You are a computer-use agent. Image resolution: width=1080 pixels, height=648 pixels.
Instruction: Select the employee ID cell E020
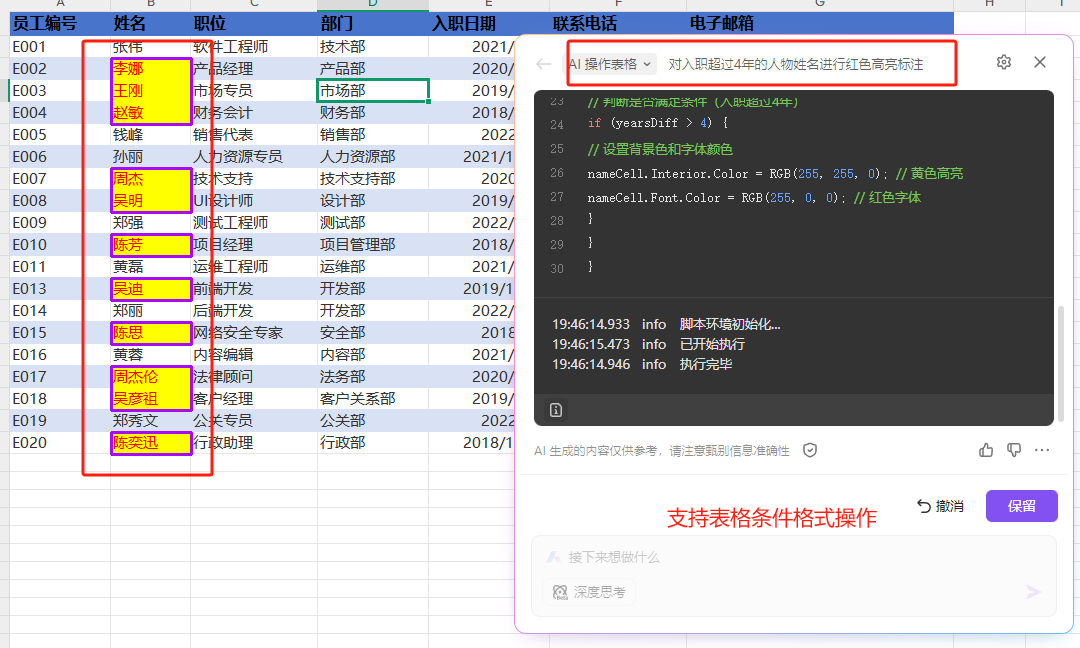(x=60, y=443)
